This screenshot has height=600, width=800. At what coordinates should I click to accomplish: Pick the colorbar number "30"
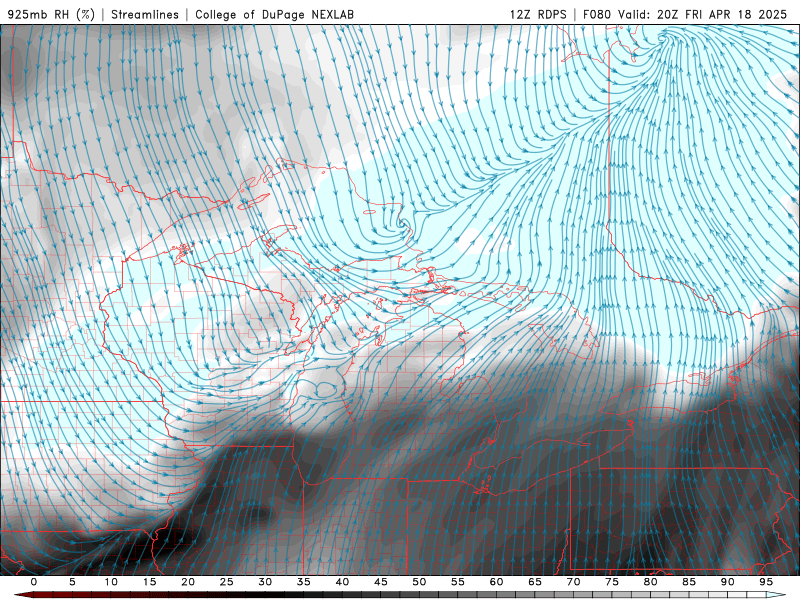(x=265, y=582)
